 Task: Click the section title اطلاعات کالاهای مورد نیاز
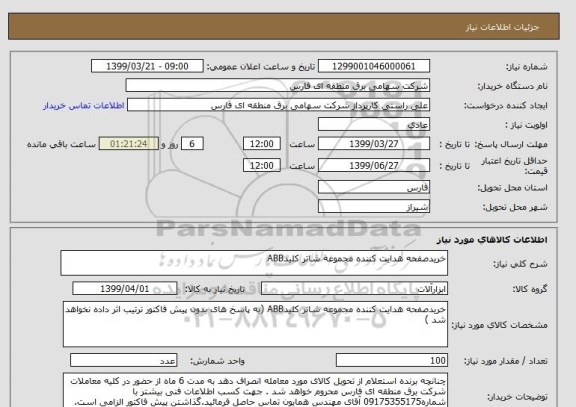pos(492,240)
